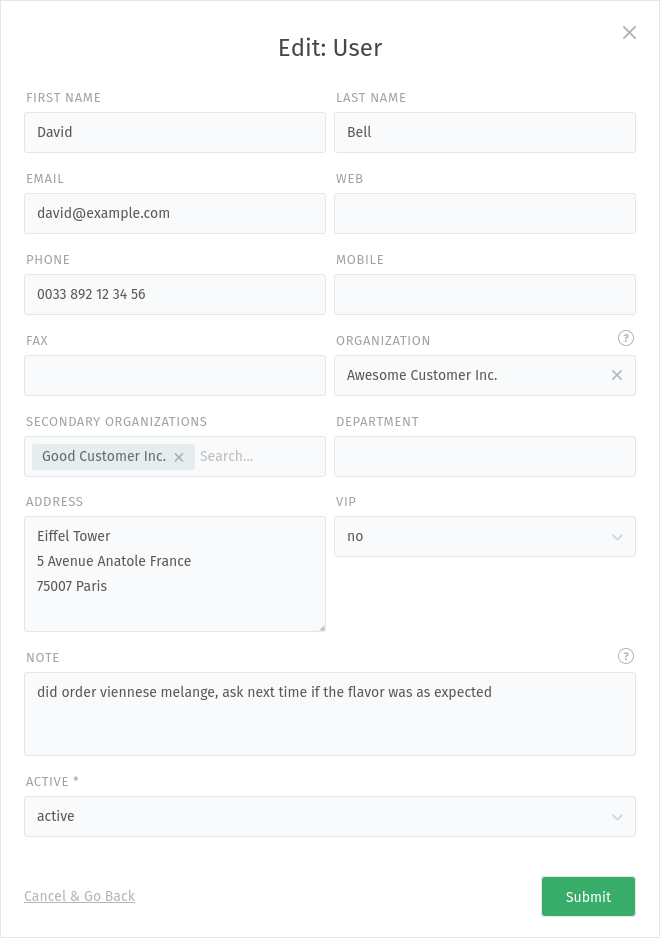Expand the Active status dropdown

pos(330,816)
